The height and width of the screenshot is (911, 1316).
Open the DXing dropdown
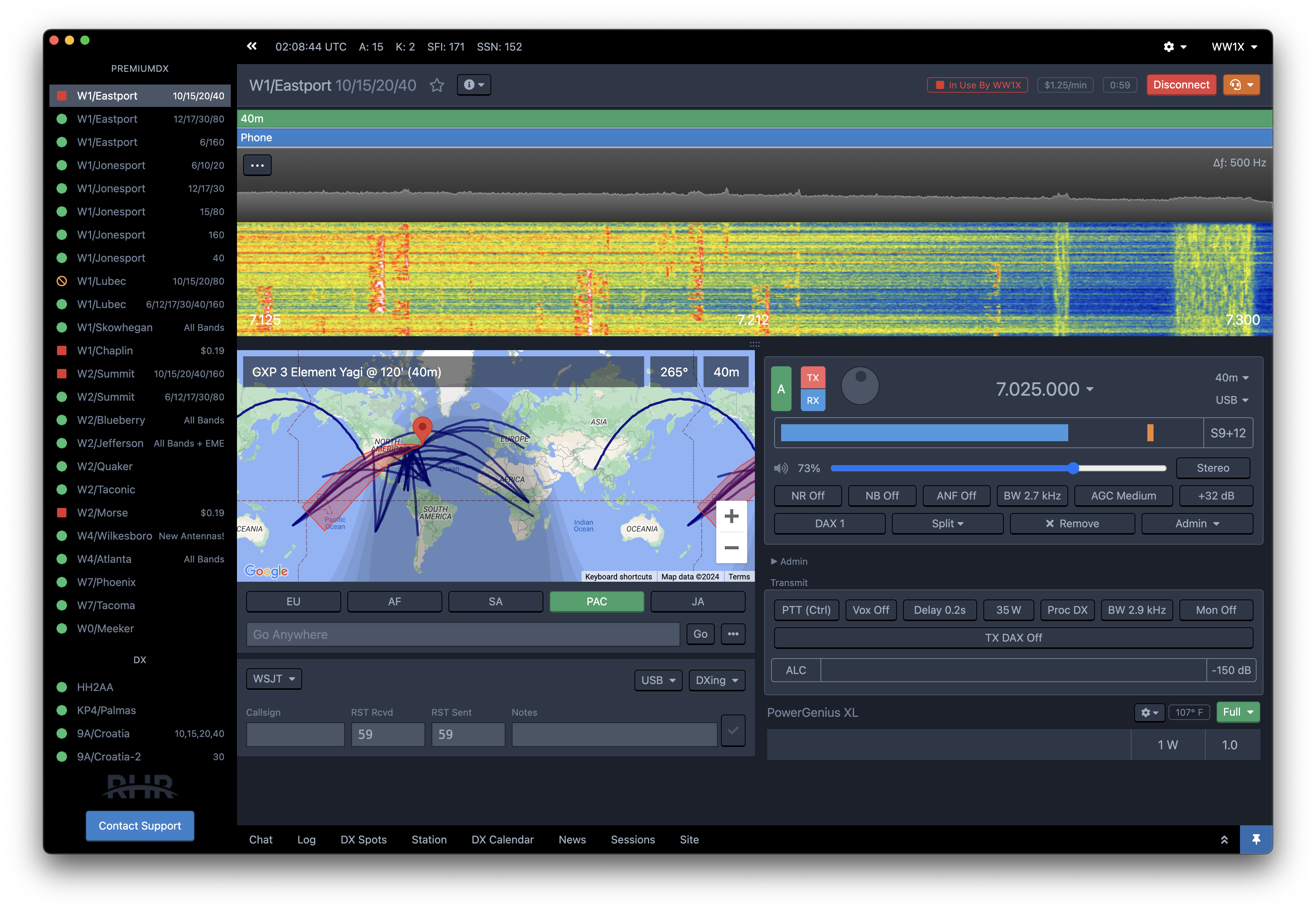coord(717,680)
